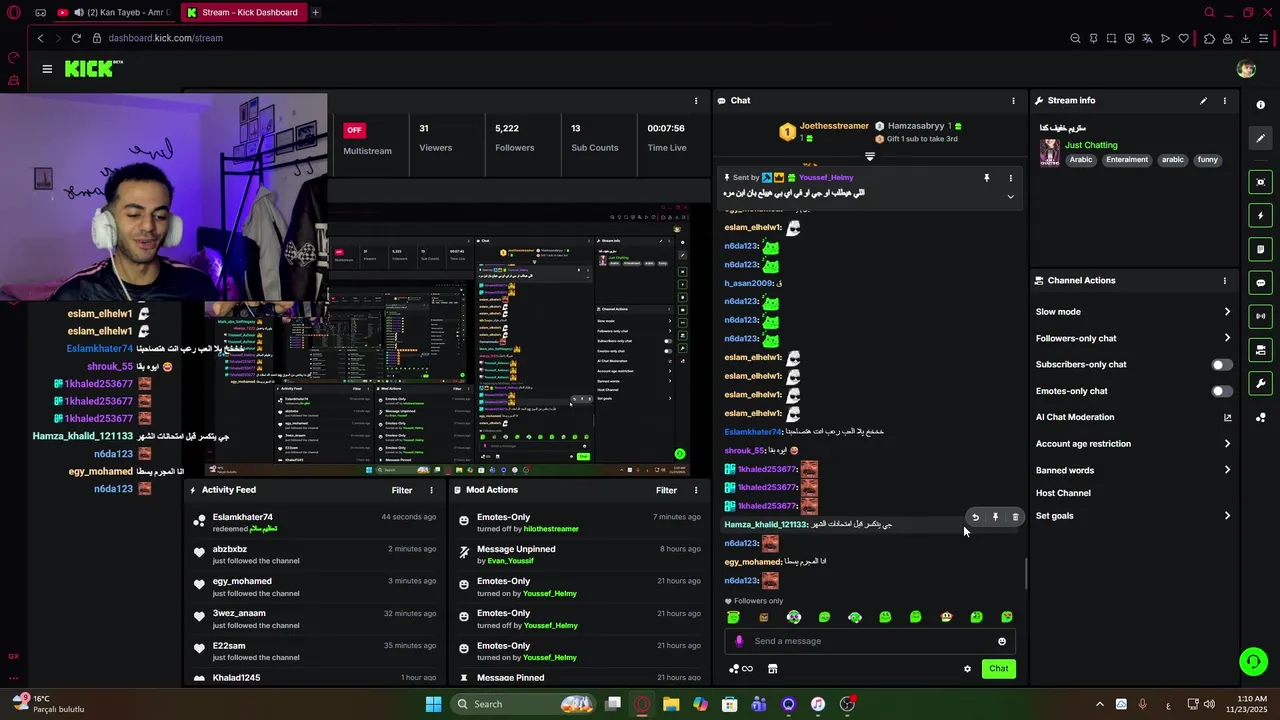Toggle Emotes-only chat switch
1280x720 pixels.
(x=1222, y=391)
